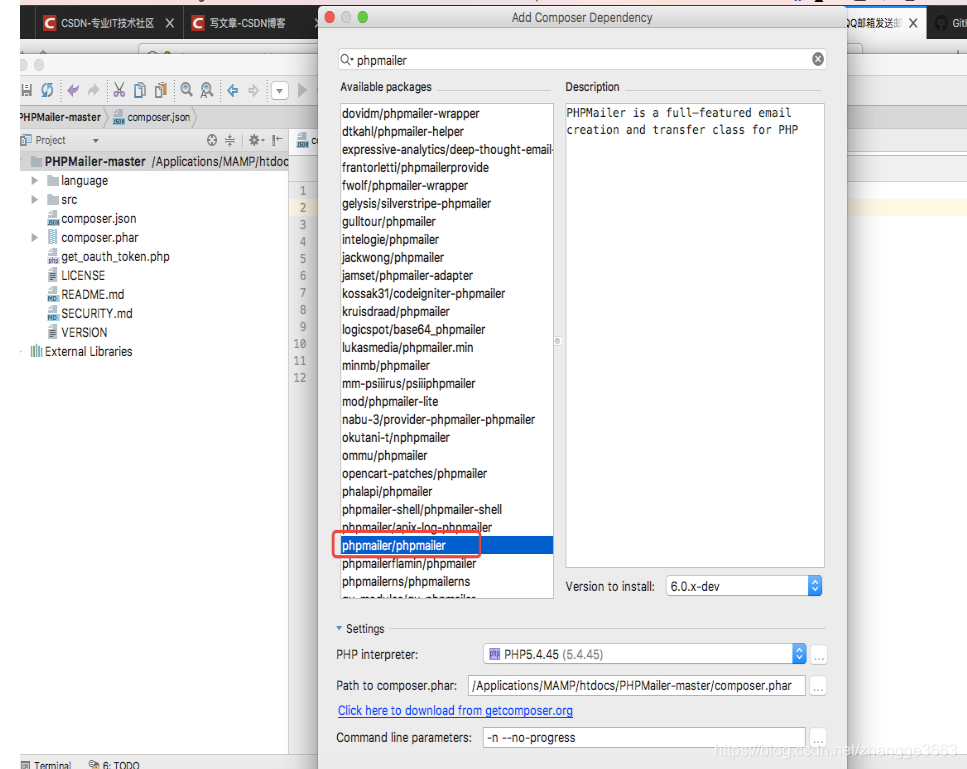Image resolution: width=967 pixels, height=769 pixels.
Task: Click the Replace magnifier-with-A icon
Action: point(207,91)
